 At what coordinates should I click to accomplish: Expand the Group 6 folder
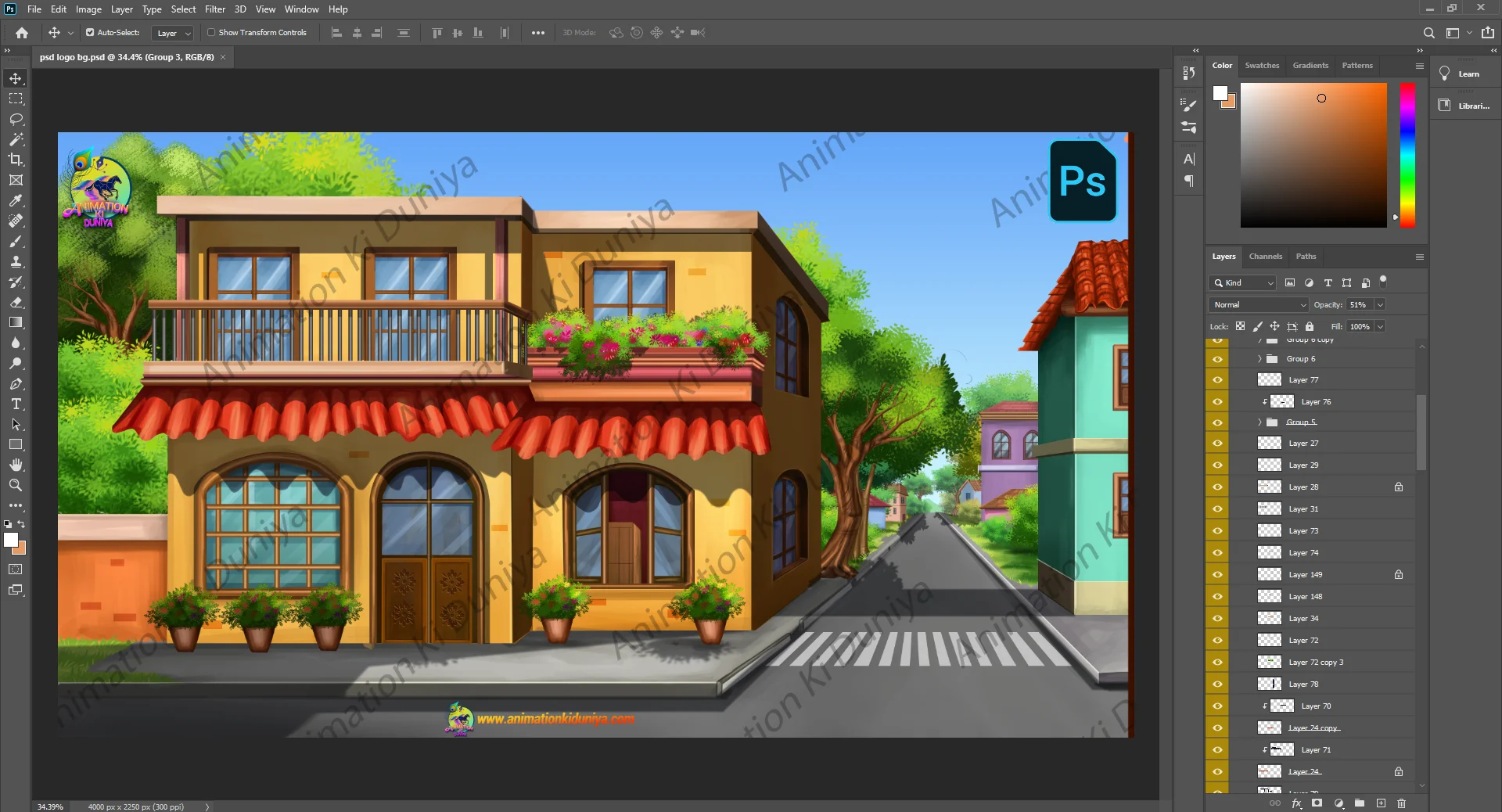[1259, 359]
